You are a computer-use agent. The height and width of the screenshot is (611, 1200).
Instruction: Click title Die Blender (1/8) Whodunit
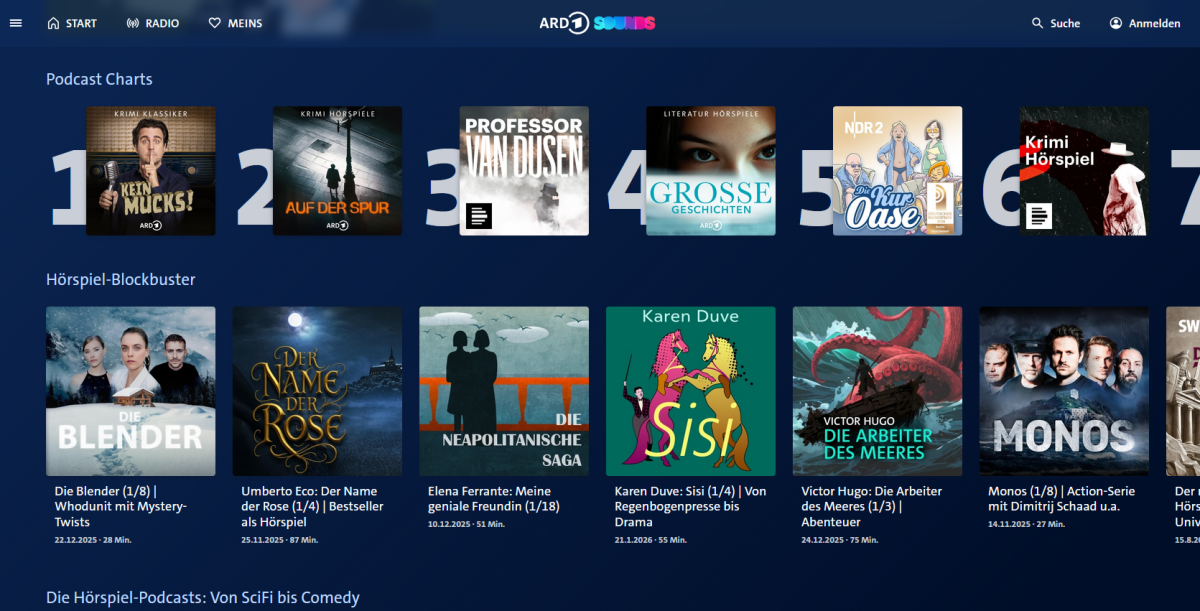121,507
